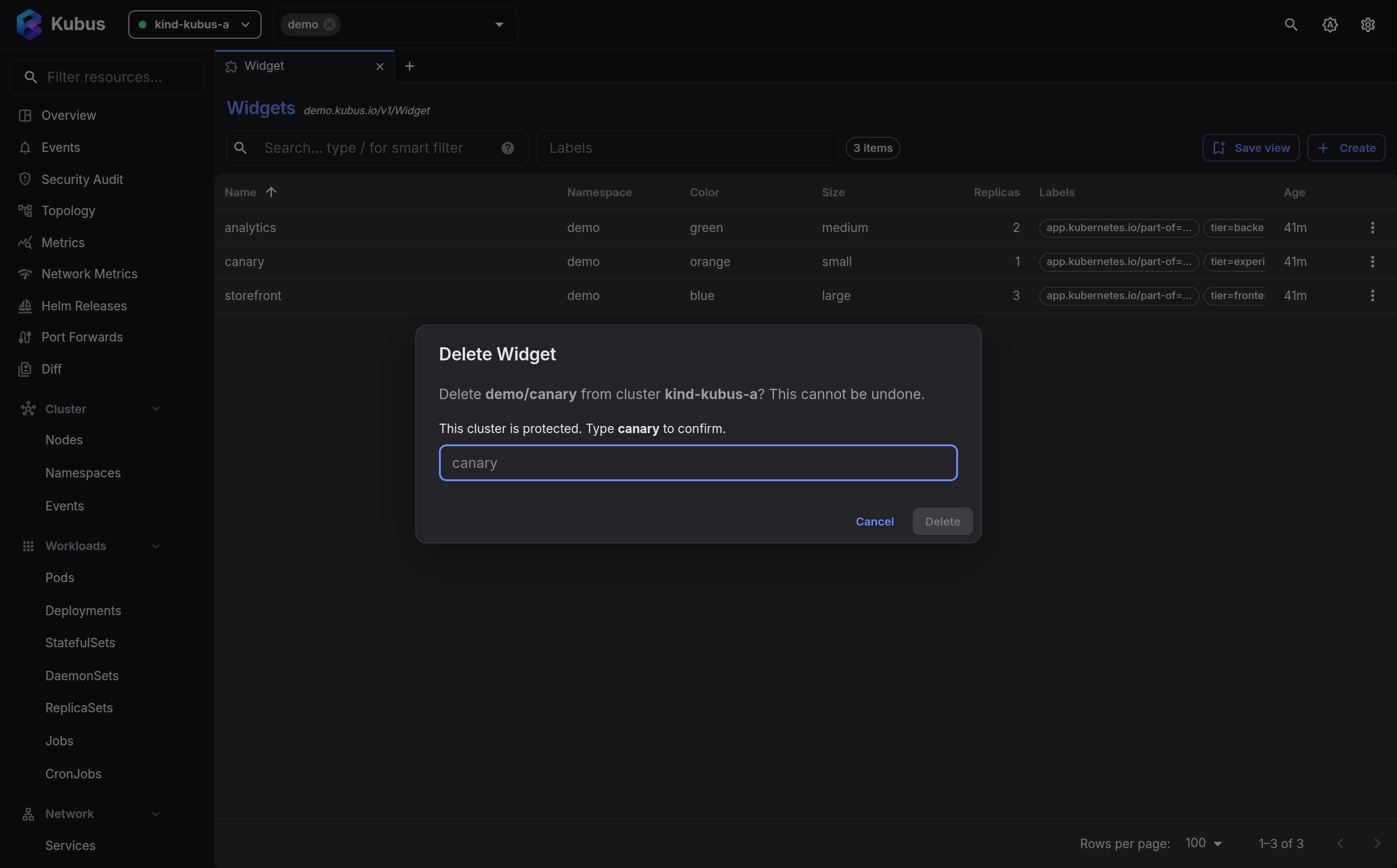
Task: Click the Create button
Action: click(x=1346, y=148)
